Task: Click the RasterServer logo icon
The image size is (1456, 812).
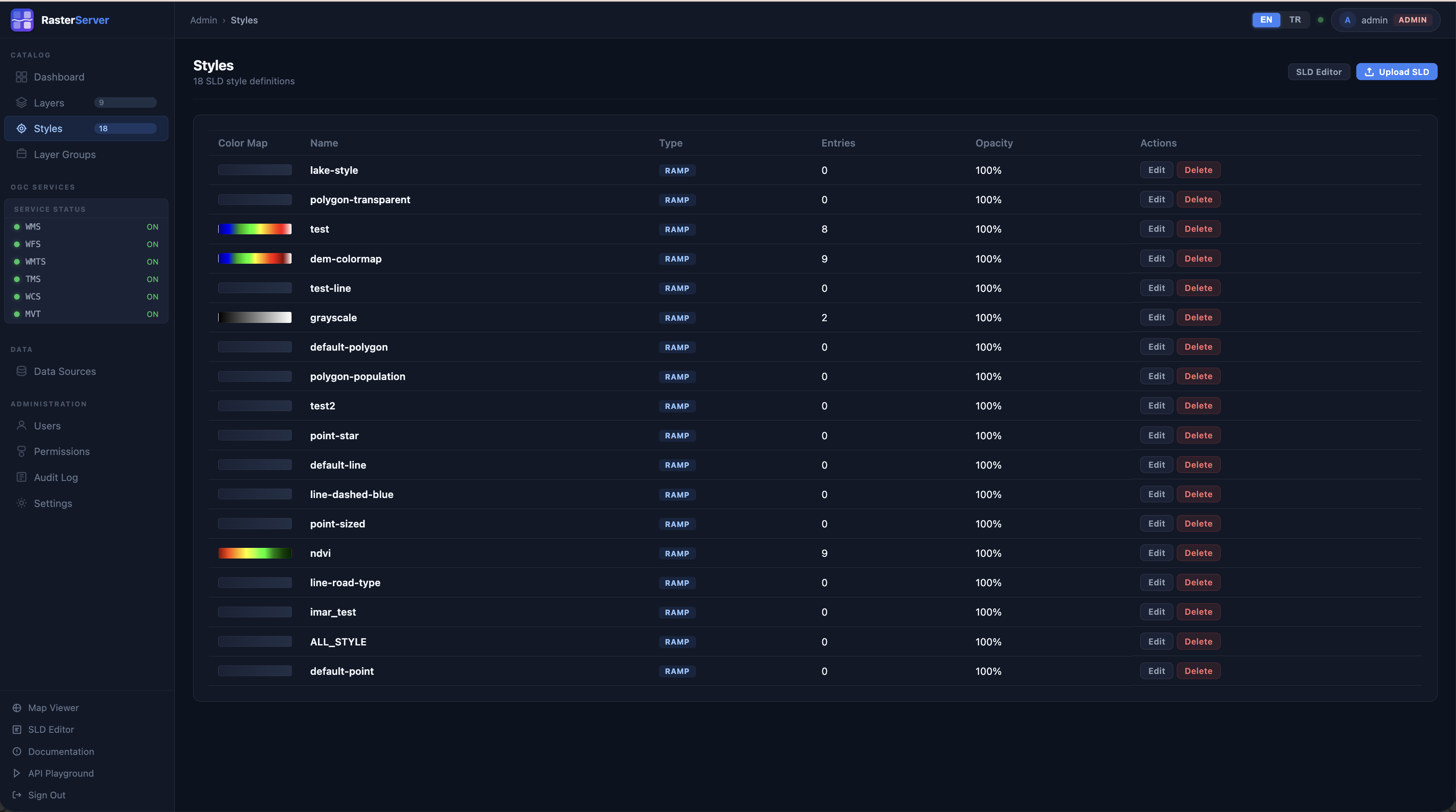Action: tap(22, 20)
